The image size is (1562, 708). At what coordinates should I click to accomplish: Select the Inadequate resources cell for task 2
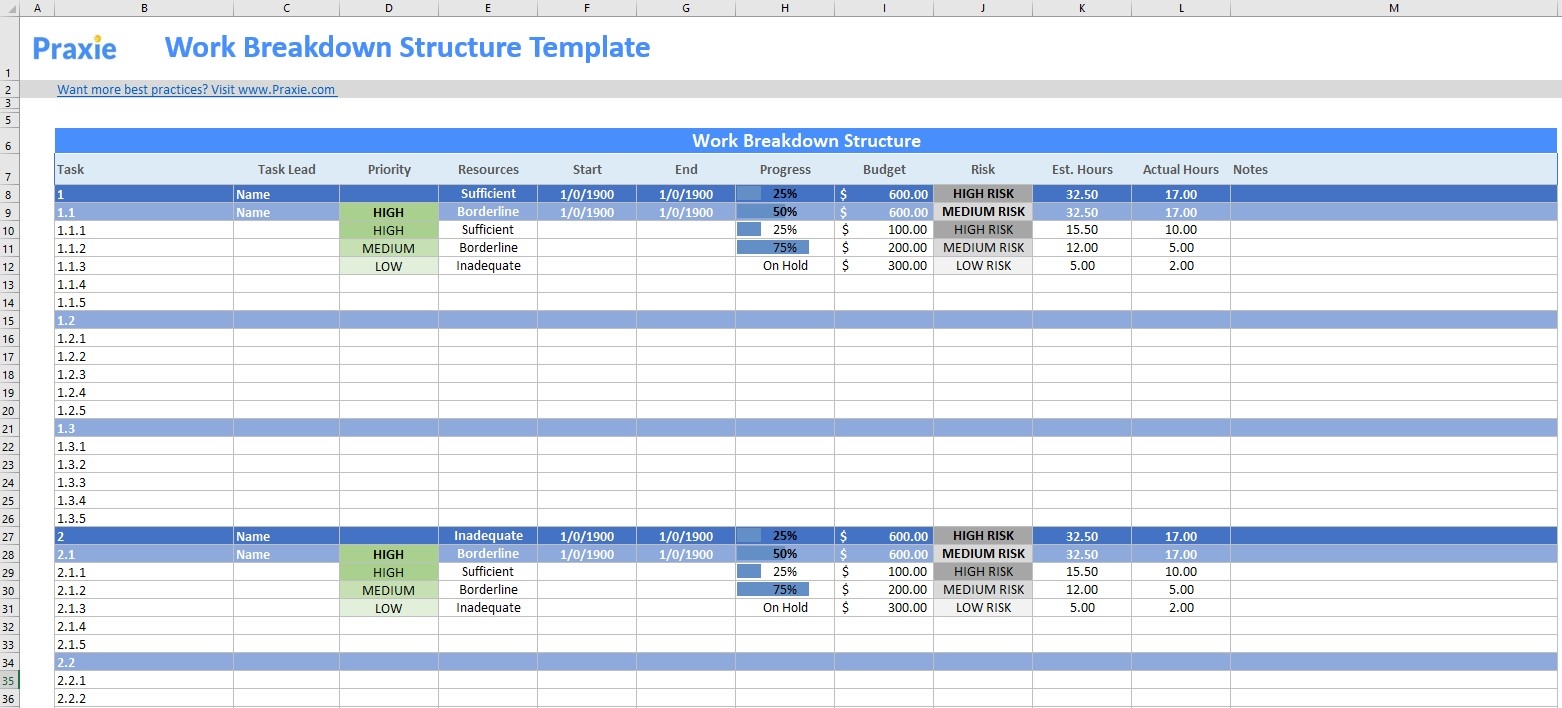pyautogui.click(x=487, y=536)
